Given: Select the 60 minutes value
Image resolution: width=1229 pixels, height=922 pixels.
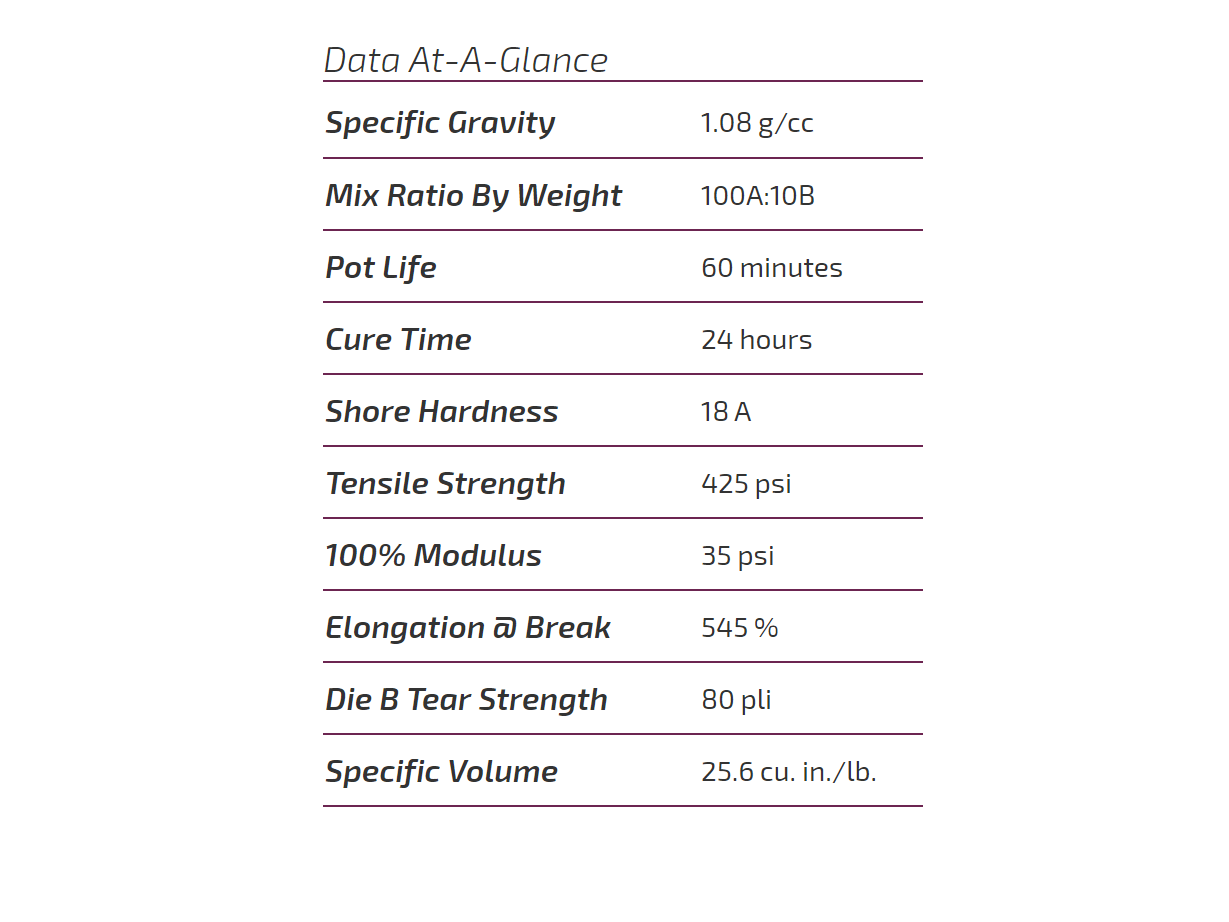Looking at the screenshot, I should click(x=772, y=268).
